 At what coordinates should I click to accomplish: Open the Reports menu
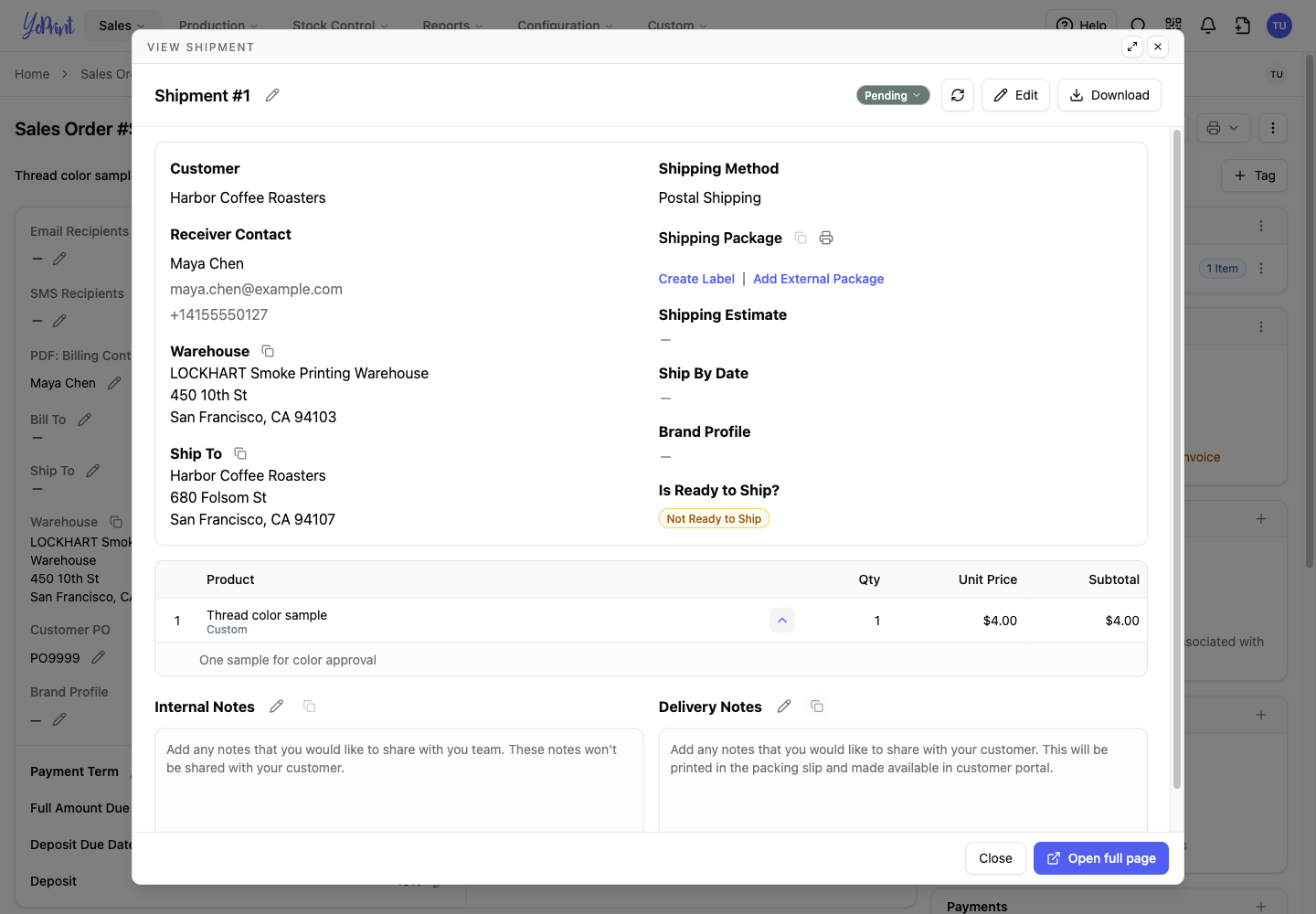click(452, 26)
